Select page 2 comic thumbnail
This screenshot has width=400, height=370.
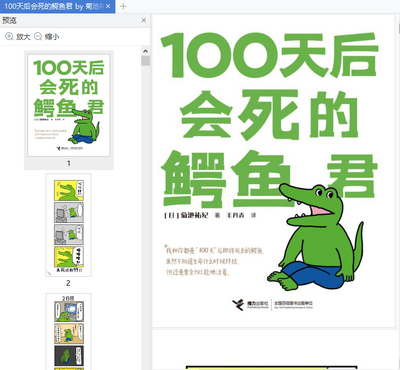[69, 225]
